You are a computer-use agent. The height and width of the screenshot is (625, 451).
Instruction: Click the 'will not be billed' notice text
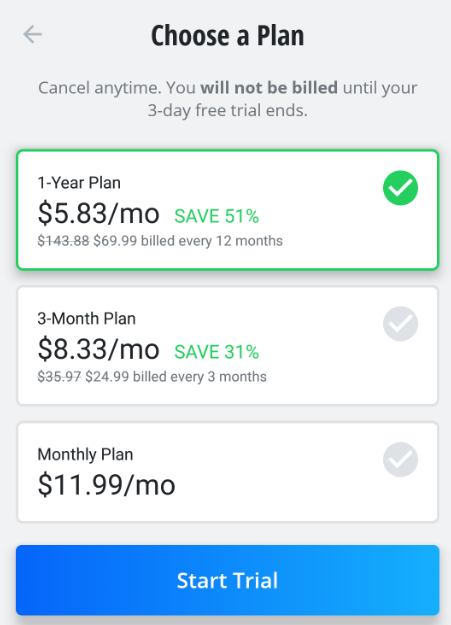pyautogui.click(x=269, y=88)
